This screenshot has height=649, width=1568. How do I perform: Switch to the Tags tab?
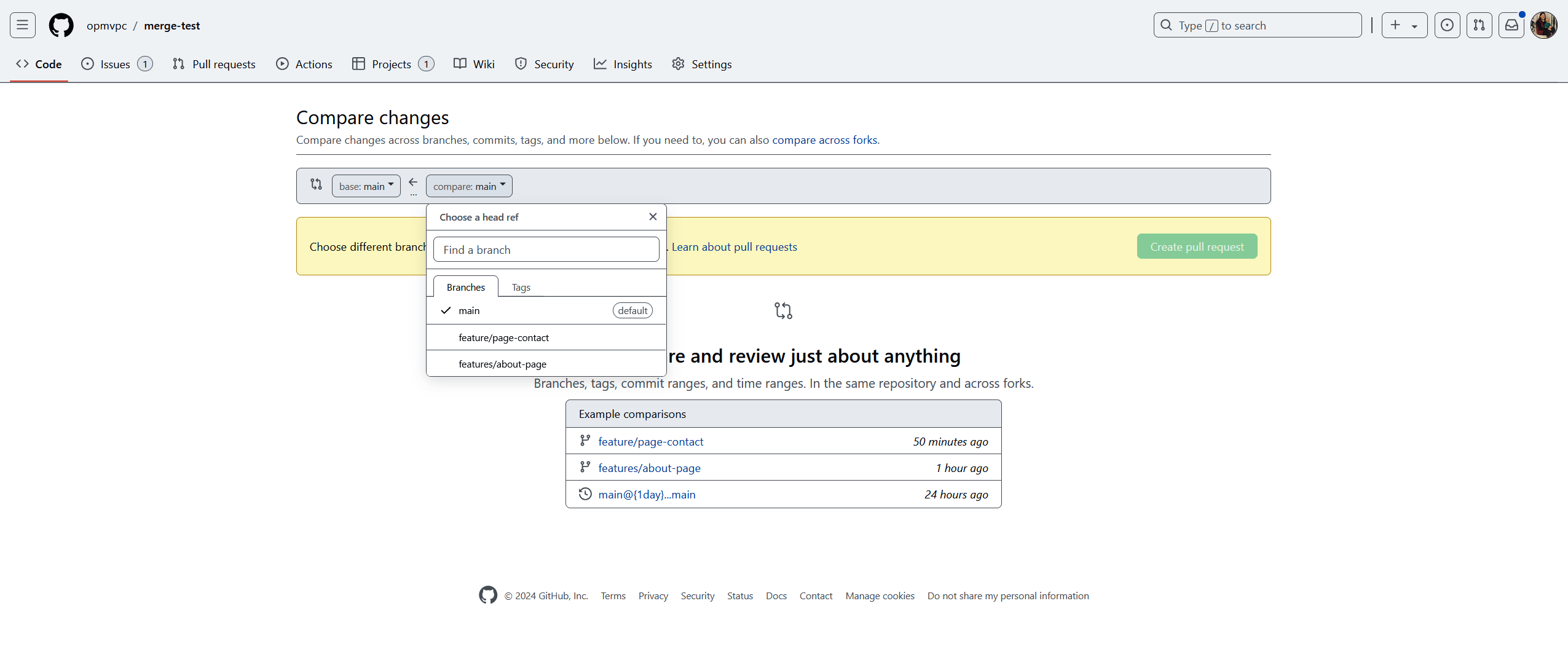click(x=521, y=287)
